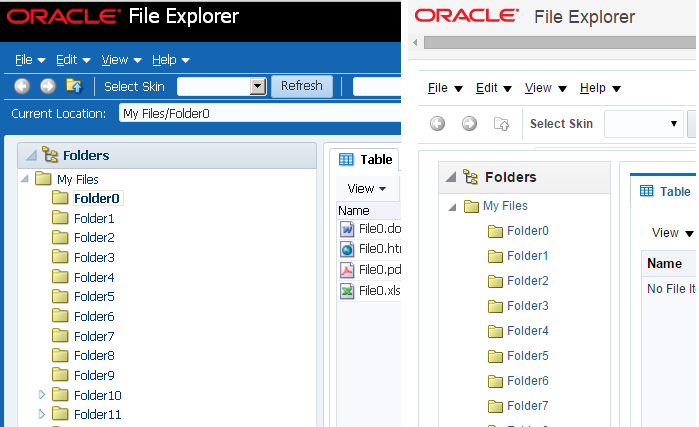
Task: Click folder icon of Folder11 in left tree
Action: point(60,414)
